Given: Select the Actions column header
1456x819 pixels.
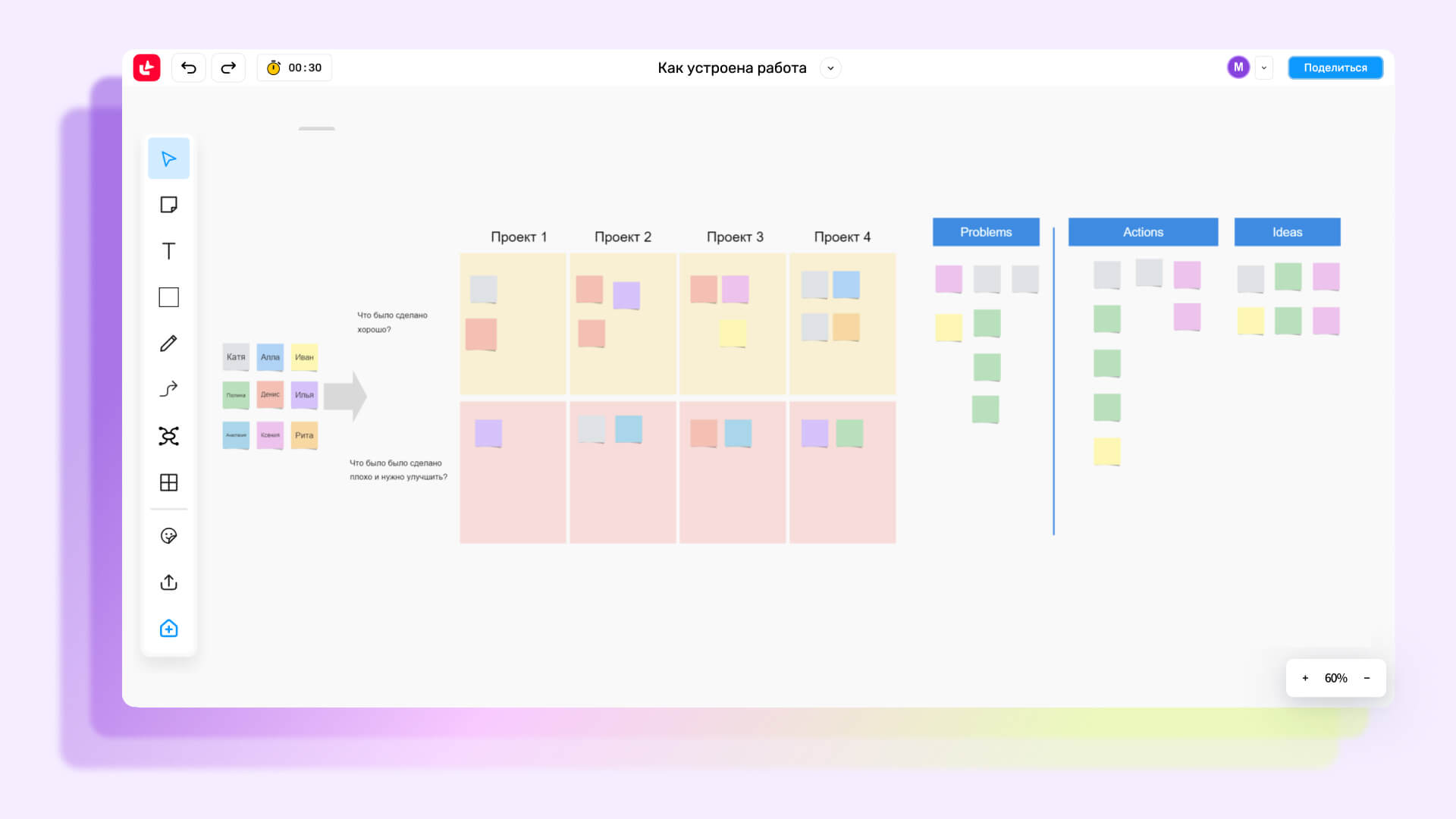Looking at the screenshot, I should pos(1143,232).
